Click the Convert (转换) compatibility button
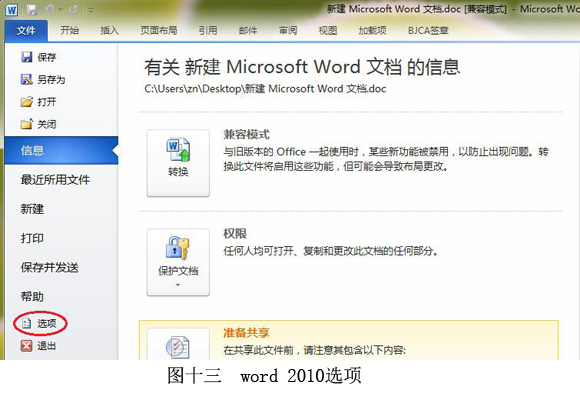Image resolution: width=580 pixels, height=393 pixels. coord(178,163)
